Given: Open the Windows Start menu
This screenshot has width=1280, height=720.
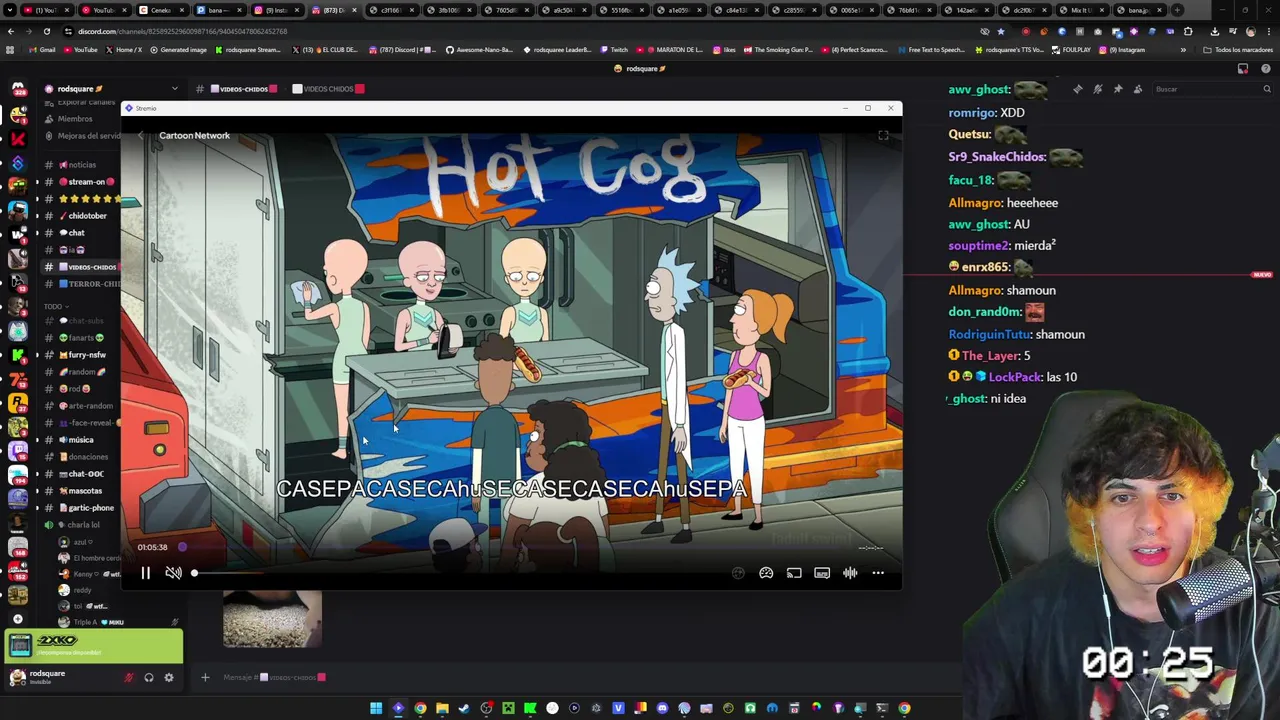Looking at the screenshot, I should coord(376,708).
